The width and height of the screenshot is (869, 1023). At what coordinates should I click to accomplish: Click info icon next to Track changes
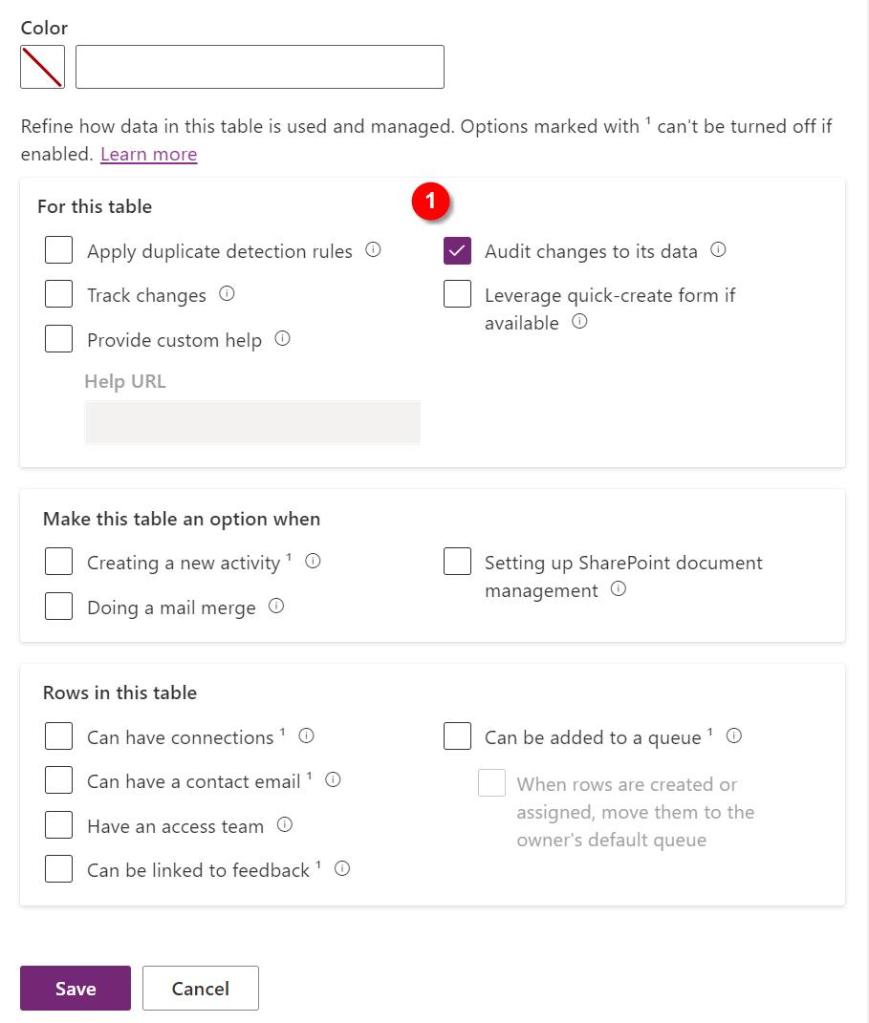tap(226, 294)
